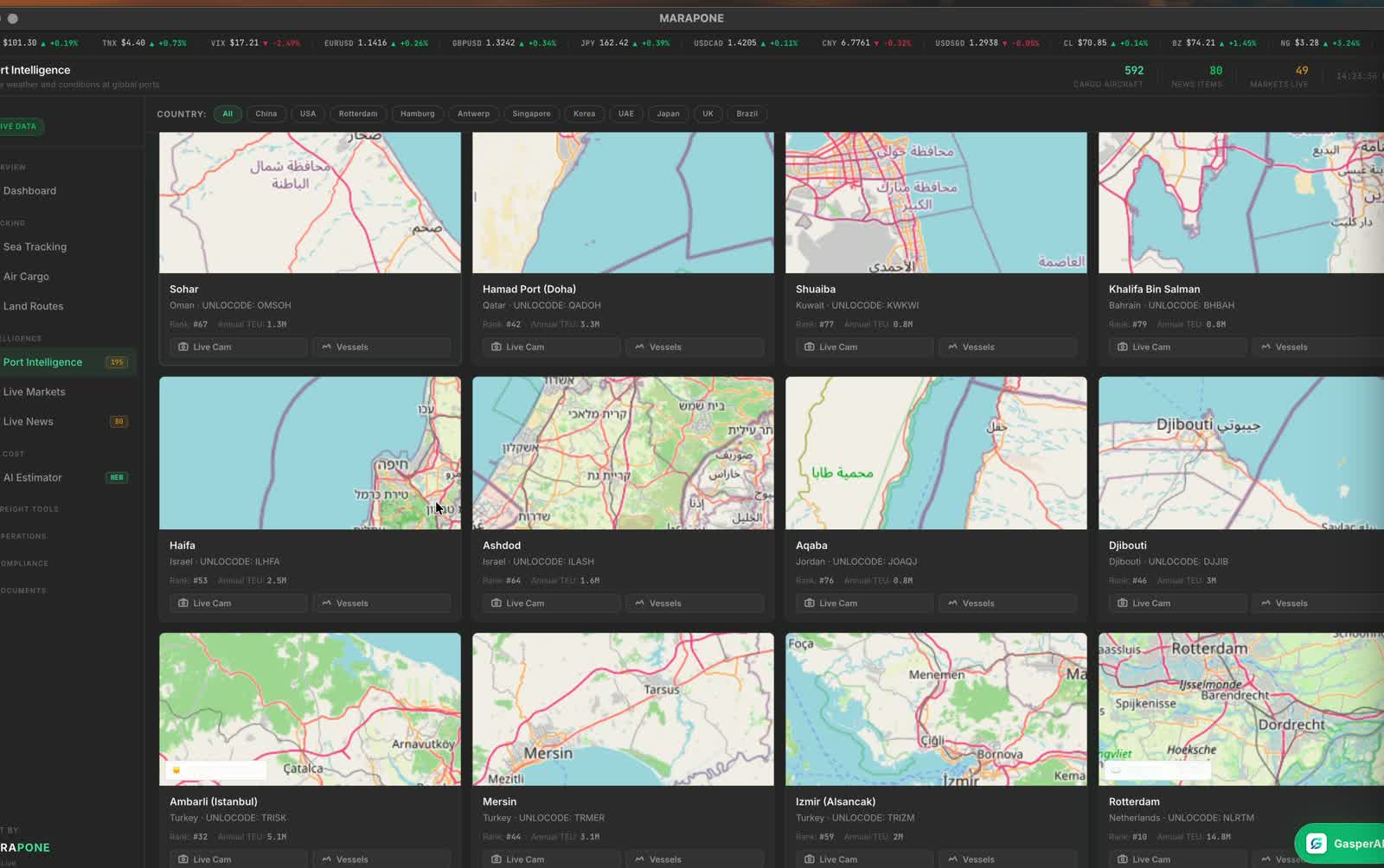The image size is (1384, 868).
Task: Expand the Documents sidebar section
Action: 24,590
